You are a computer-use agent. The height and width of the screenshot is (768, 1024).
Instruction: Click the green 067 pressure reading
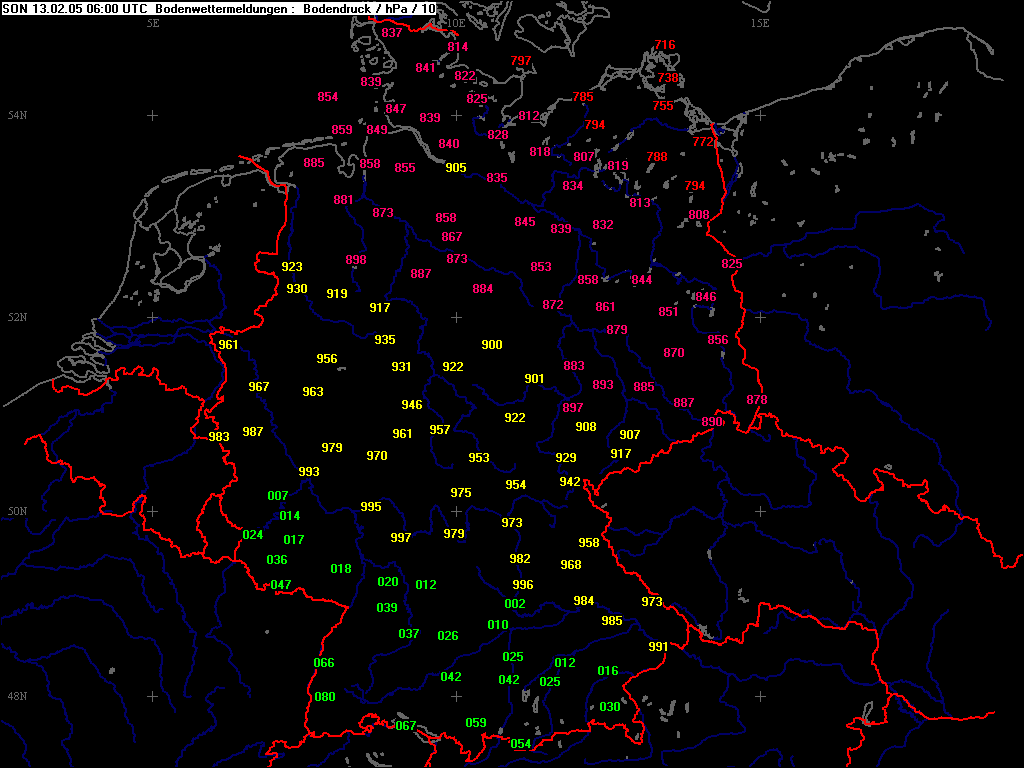coord(406,726)
